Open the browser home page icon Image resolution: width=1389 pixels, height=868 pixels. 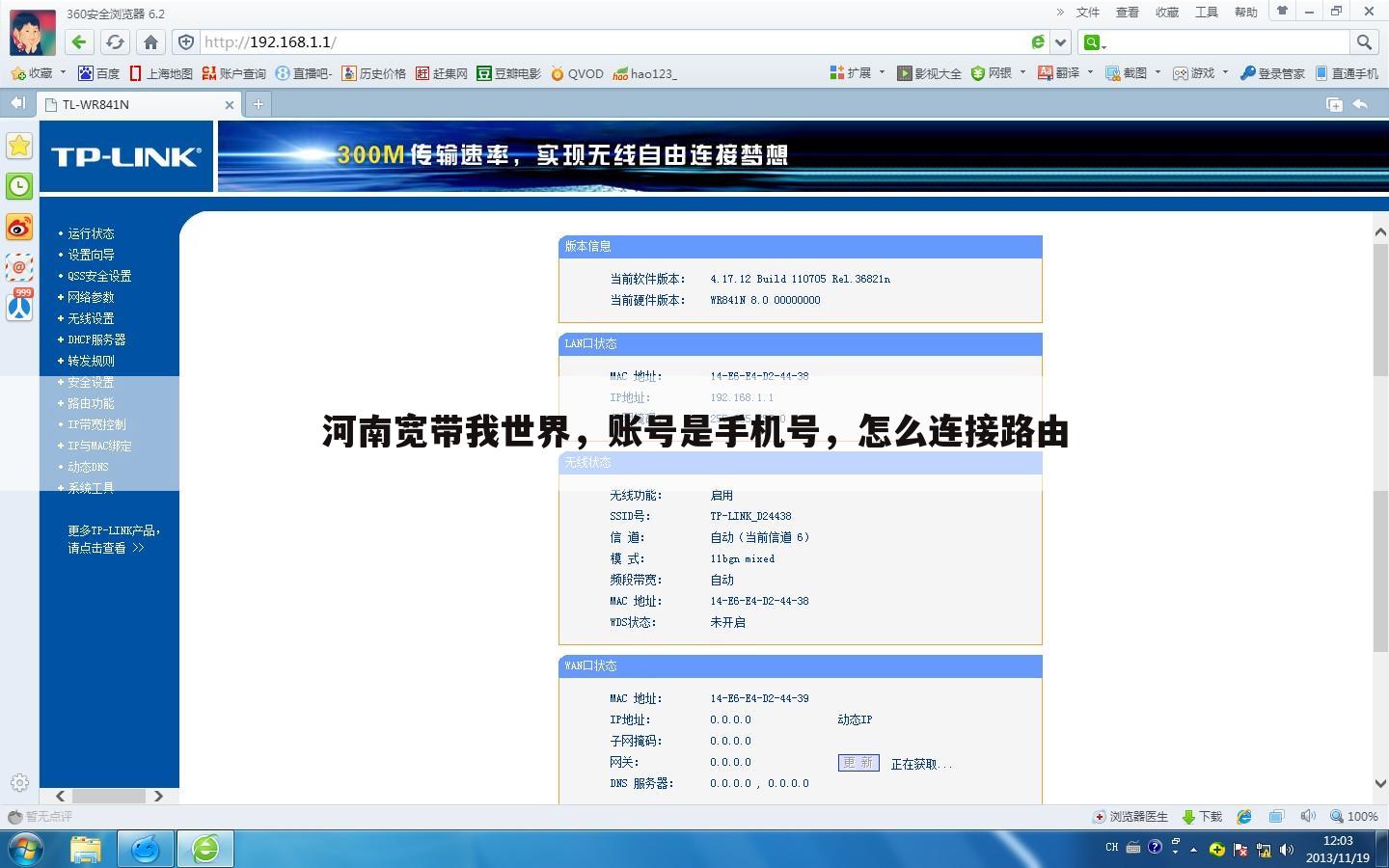coord(150,41)
